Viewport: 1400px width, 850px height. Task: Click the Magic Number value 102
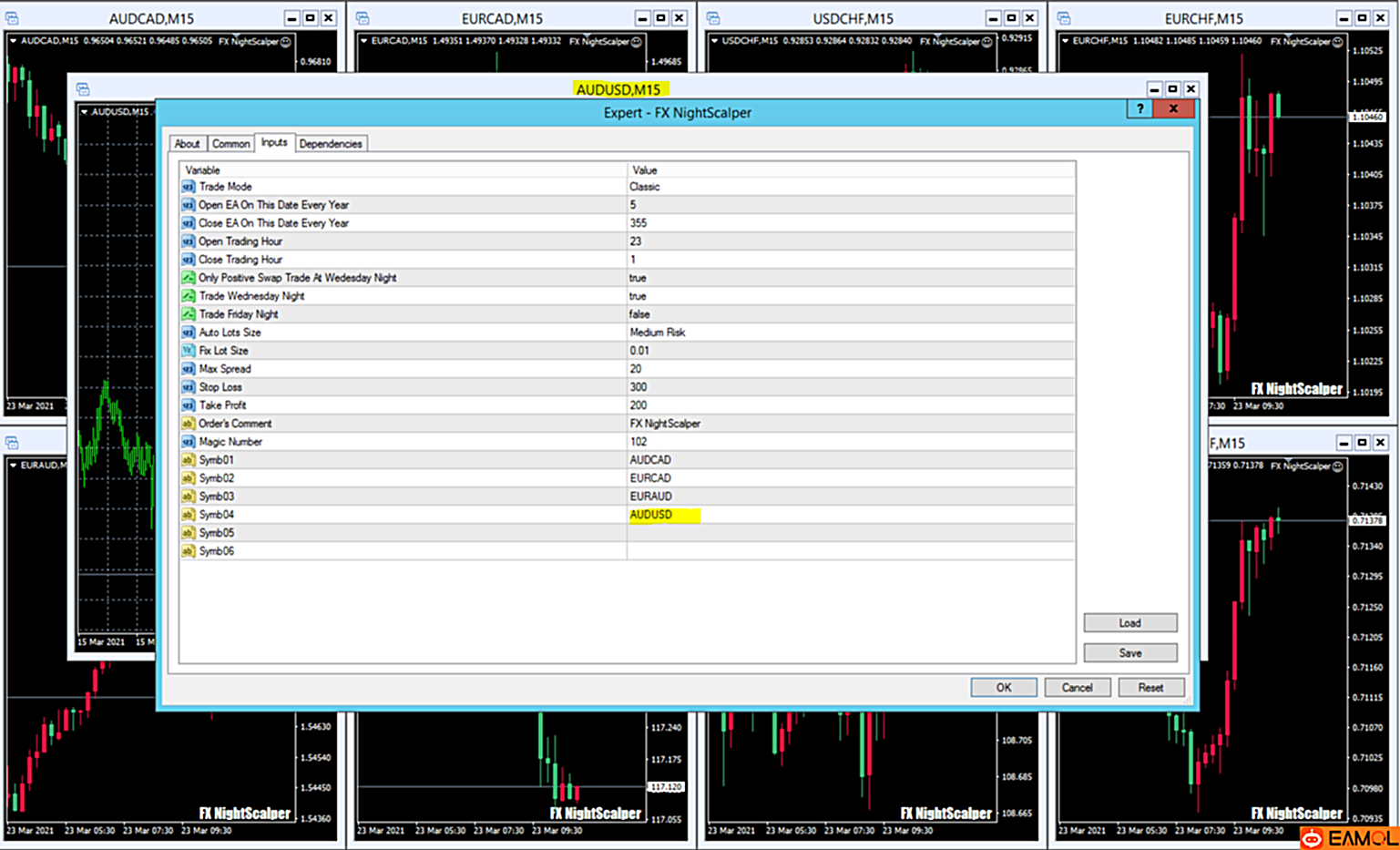(x=639, y=442)
